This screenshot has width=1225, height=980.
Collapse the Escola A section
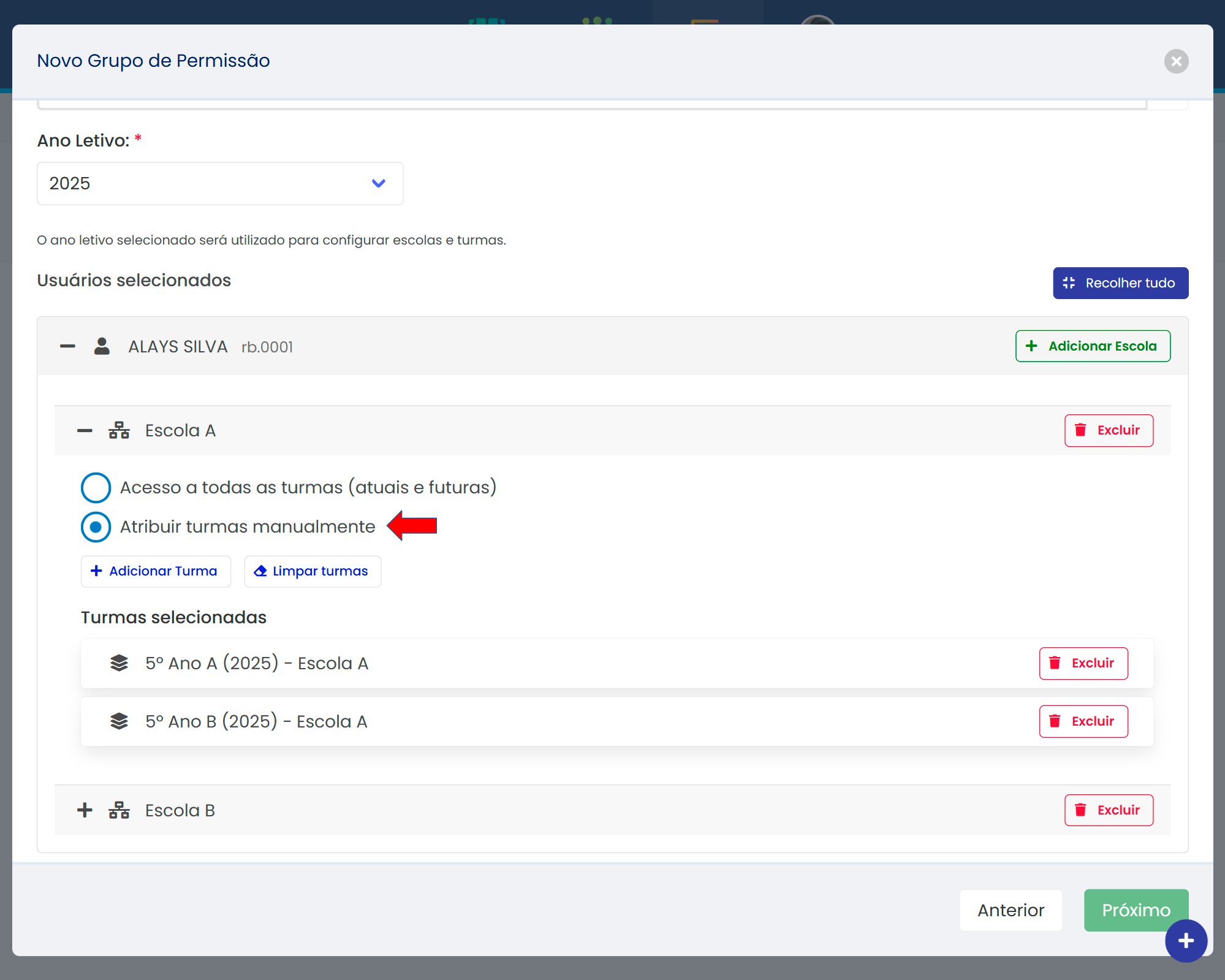[x=85, y=430]
